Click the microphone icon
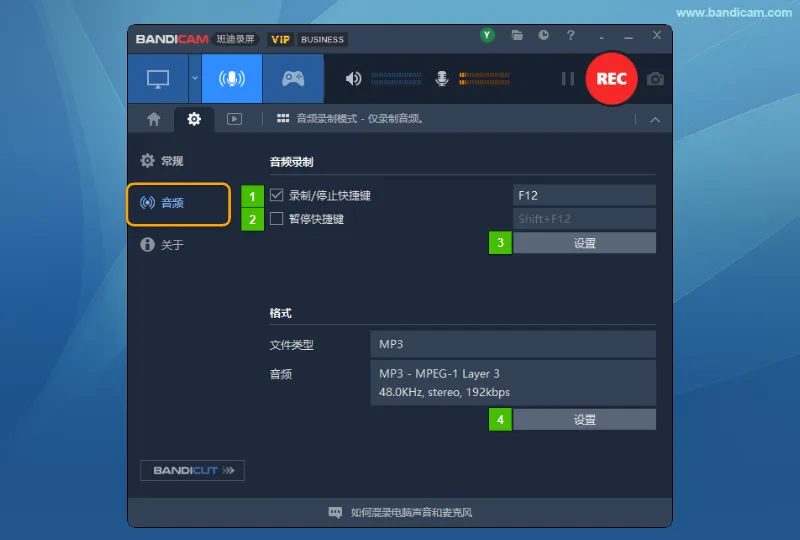 pos(442,79)
